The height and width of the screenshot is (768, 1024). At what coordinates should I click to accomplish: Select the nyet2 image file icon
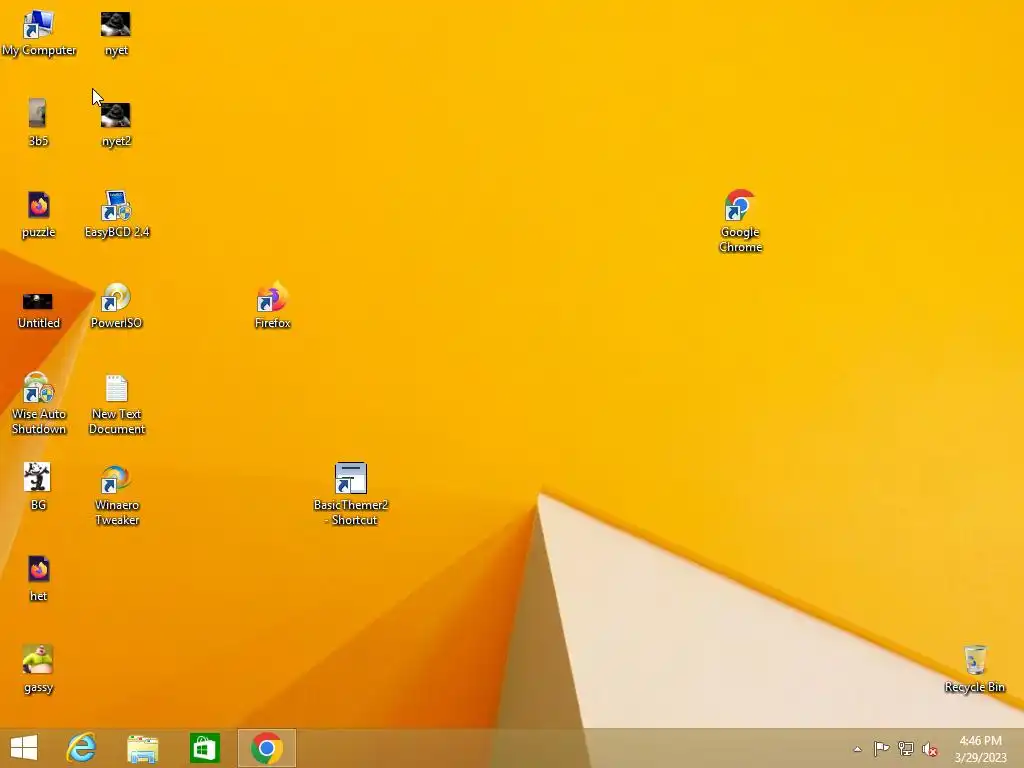pos(116,124)
